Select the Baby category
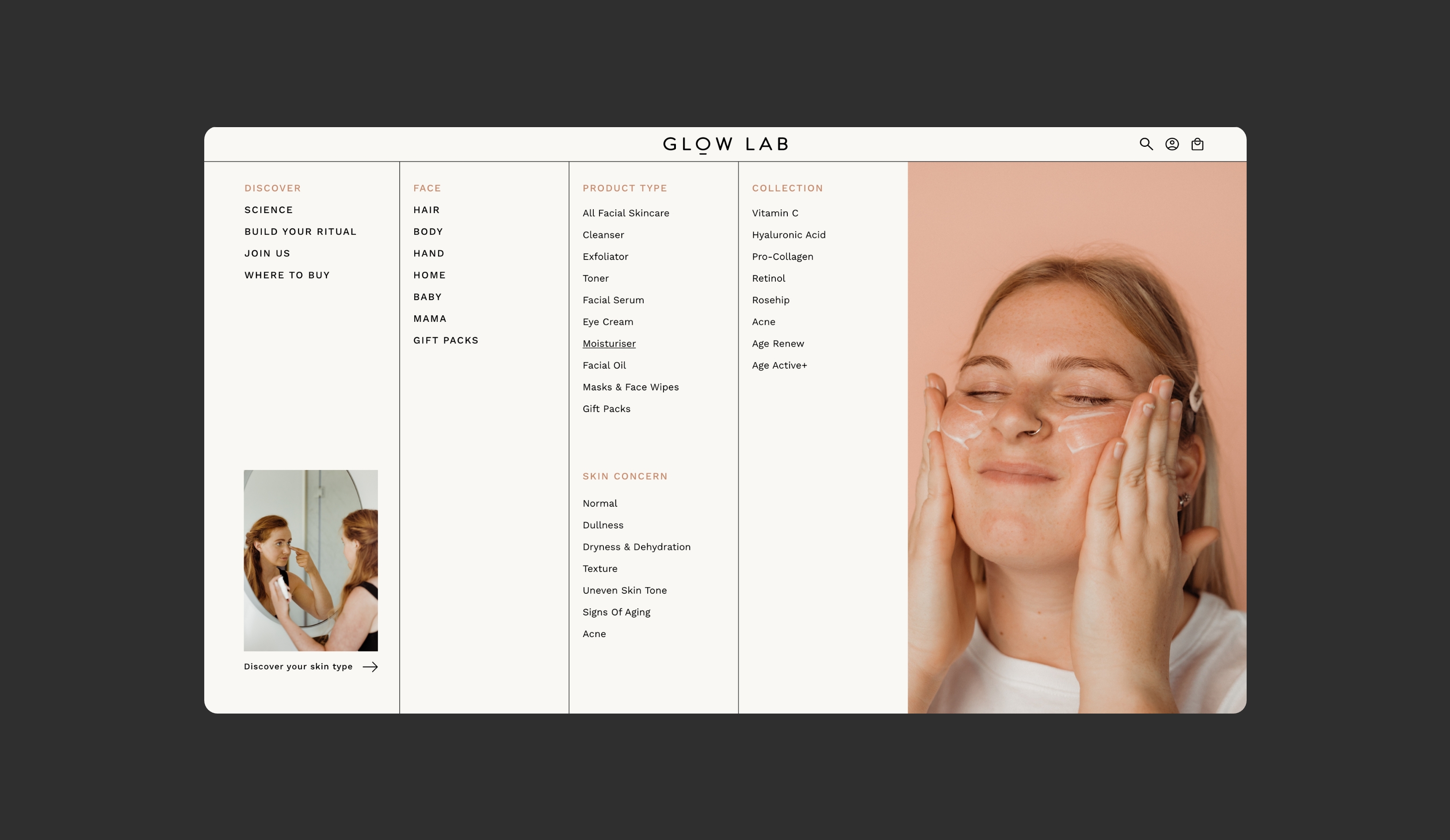Screen dimensions: 1450x840 [x=427, y=297]
